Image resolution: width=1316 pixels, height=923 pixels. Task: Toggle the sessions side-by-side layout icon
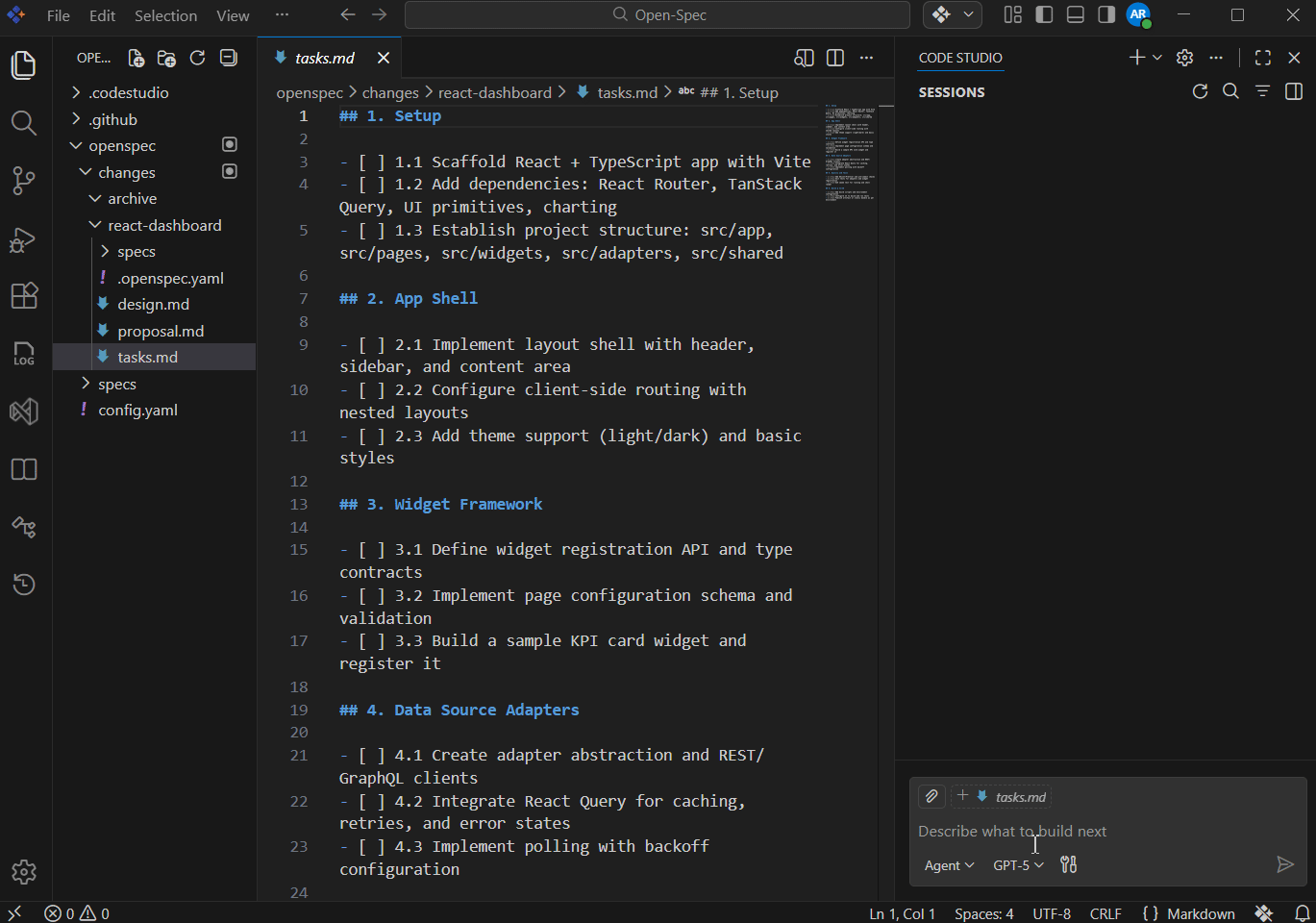click(x=1294, y=91)
